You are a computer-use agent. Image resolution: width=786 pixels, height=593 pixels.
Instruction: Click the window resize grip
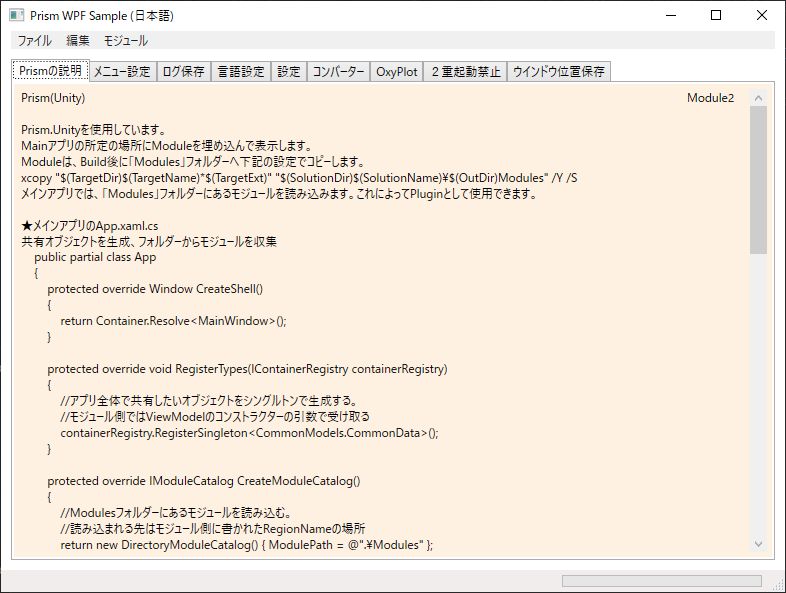(779, 585)
